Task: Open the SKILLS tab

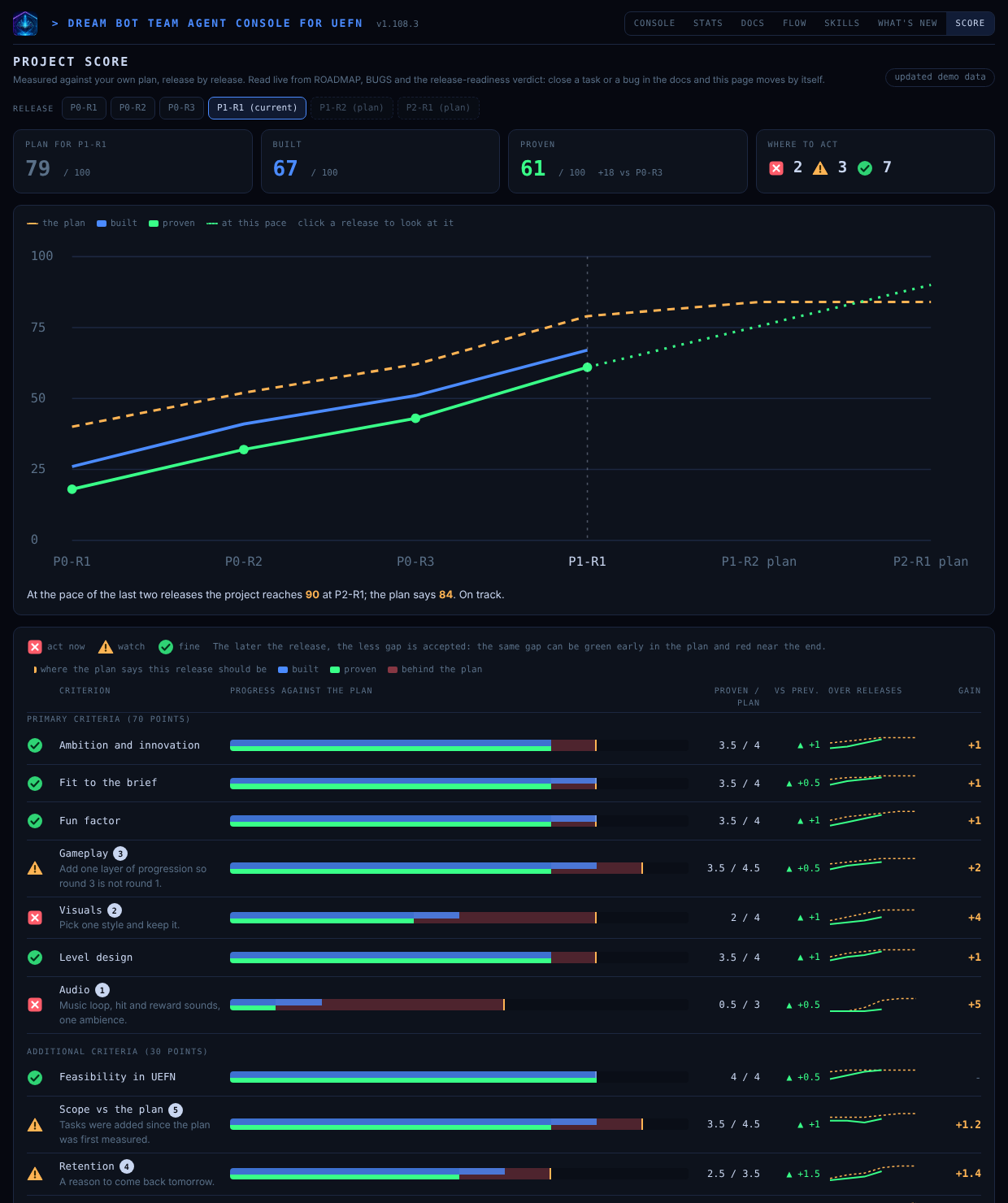Action: [842, 24]
